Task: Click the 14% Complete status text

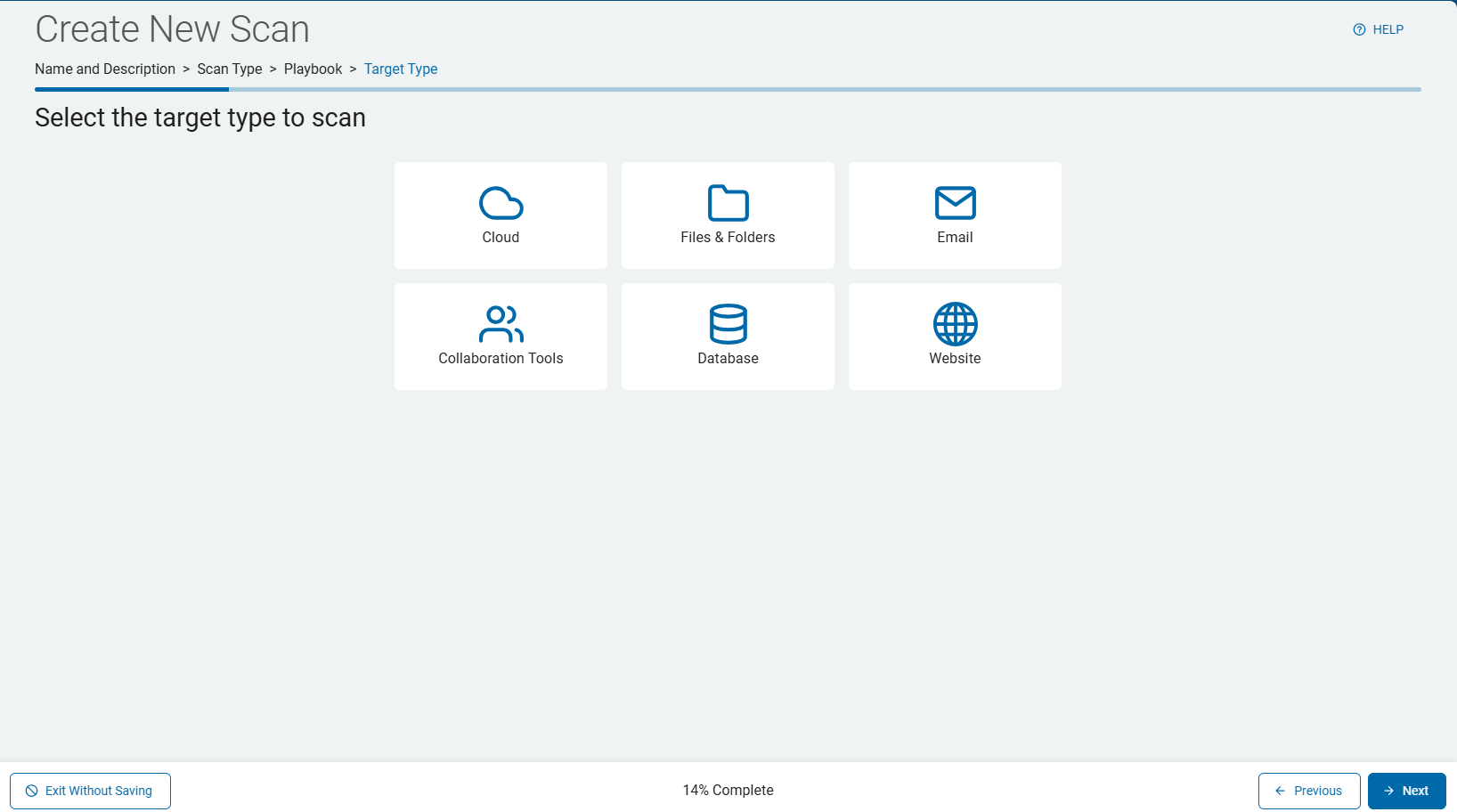Action: click(x=728, y=790)
